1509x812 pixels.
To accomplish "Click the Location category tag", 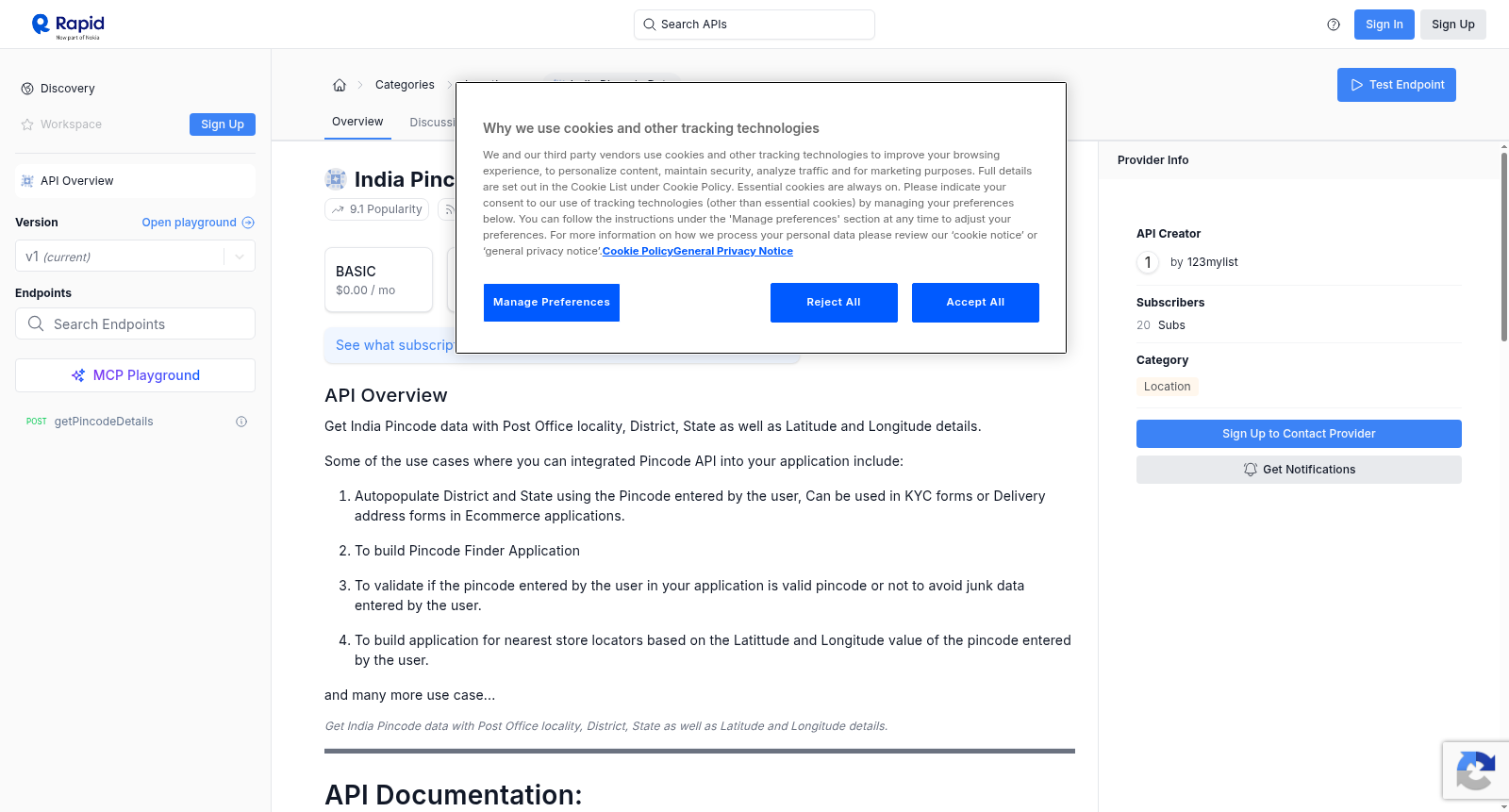I will point(1167,387).
